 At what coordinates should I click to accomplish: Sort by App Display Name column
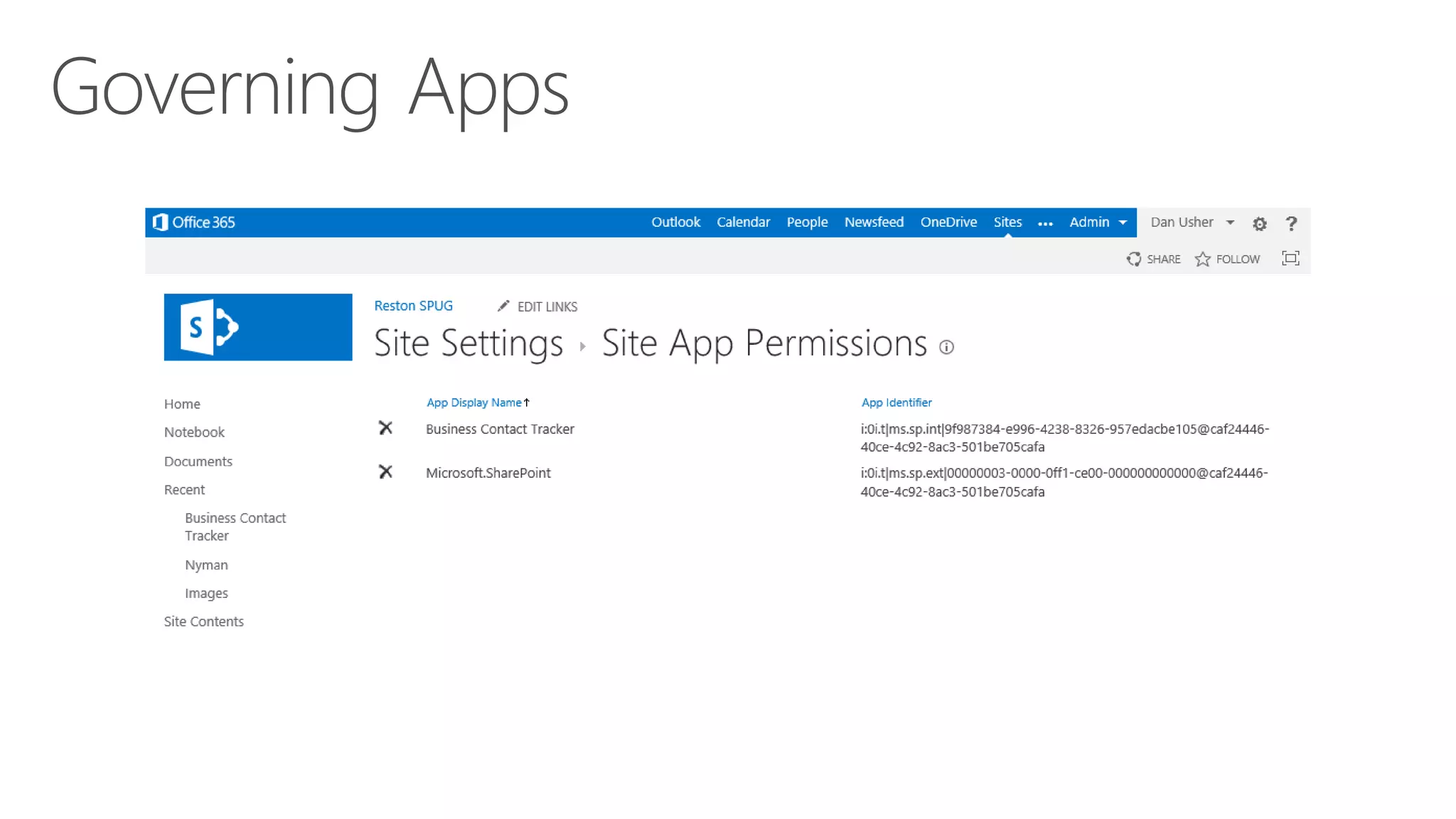pos(474,402)
